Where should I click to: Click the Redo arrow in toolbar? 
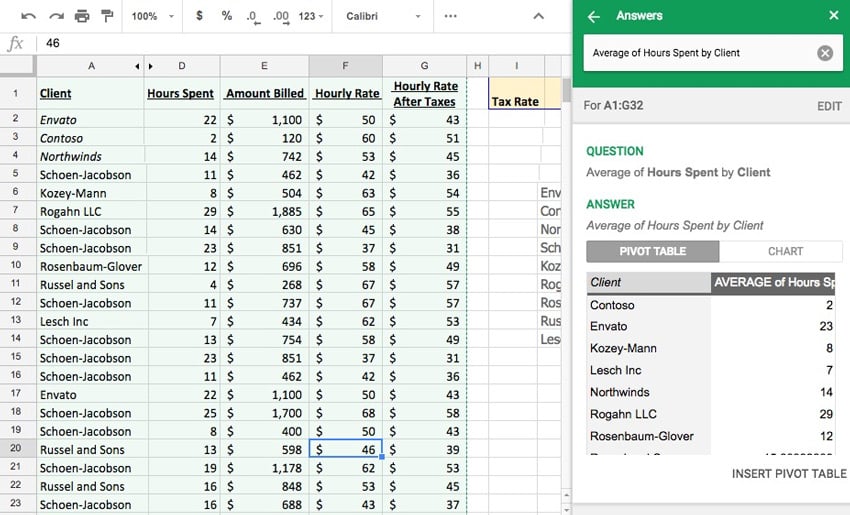[x=55, y=17]
